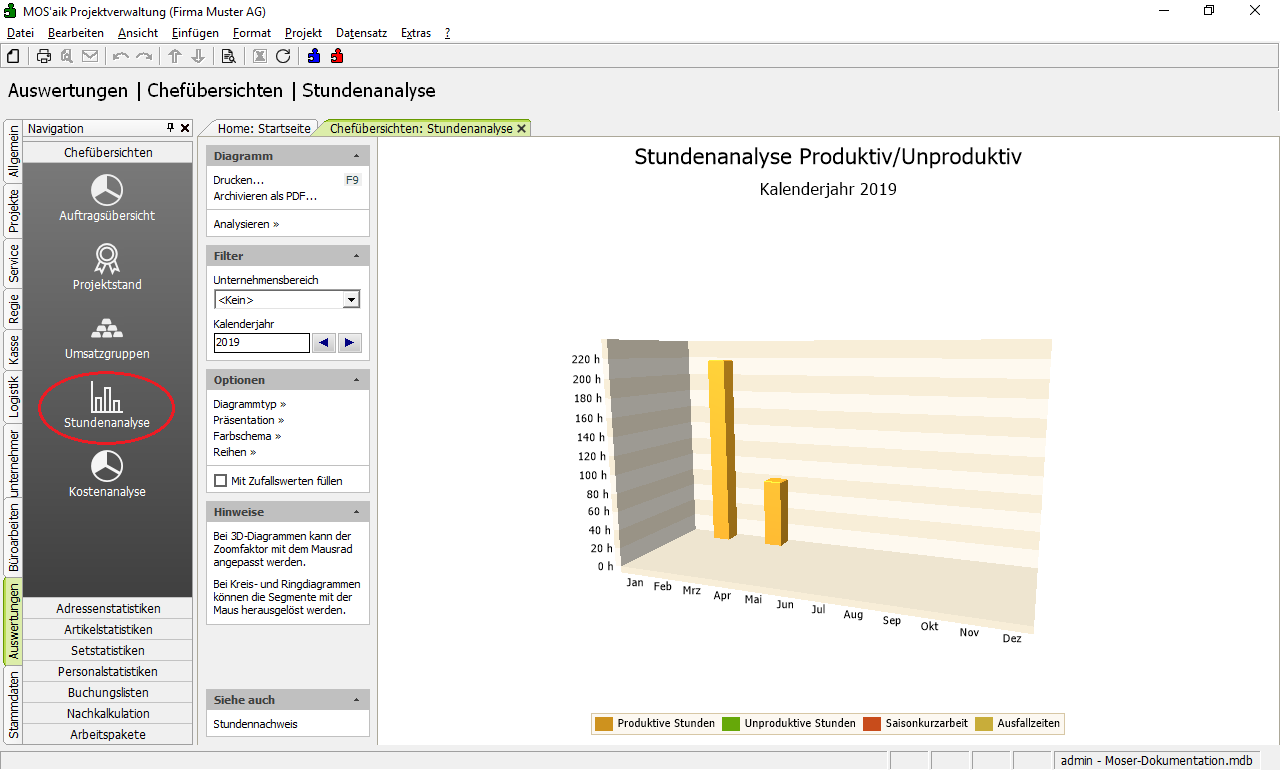
Task: Collapse the Diagramm section
Action: [357, 156]
